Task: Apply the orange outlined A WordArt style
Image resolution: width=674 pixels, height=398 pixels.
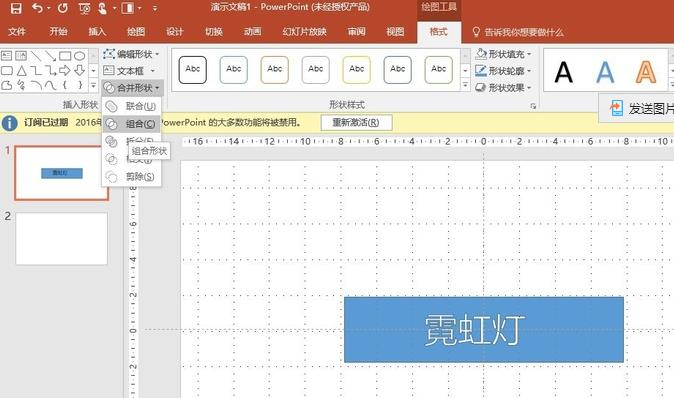Action: [x=646, y=72]
